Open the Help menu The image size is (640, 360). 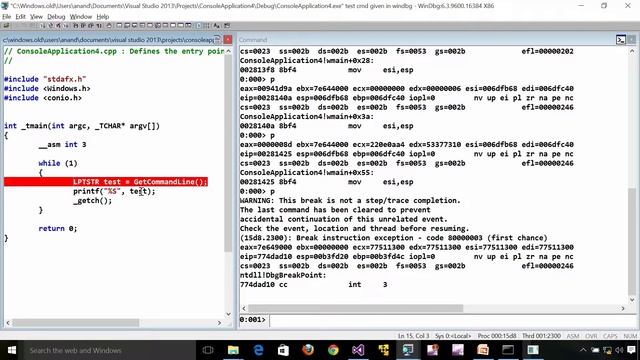pyautogui.click(x=102, y=17)
